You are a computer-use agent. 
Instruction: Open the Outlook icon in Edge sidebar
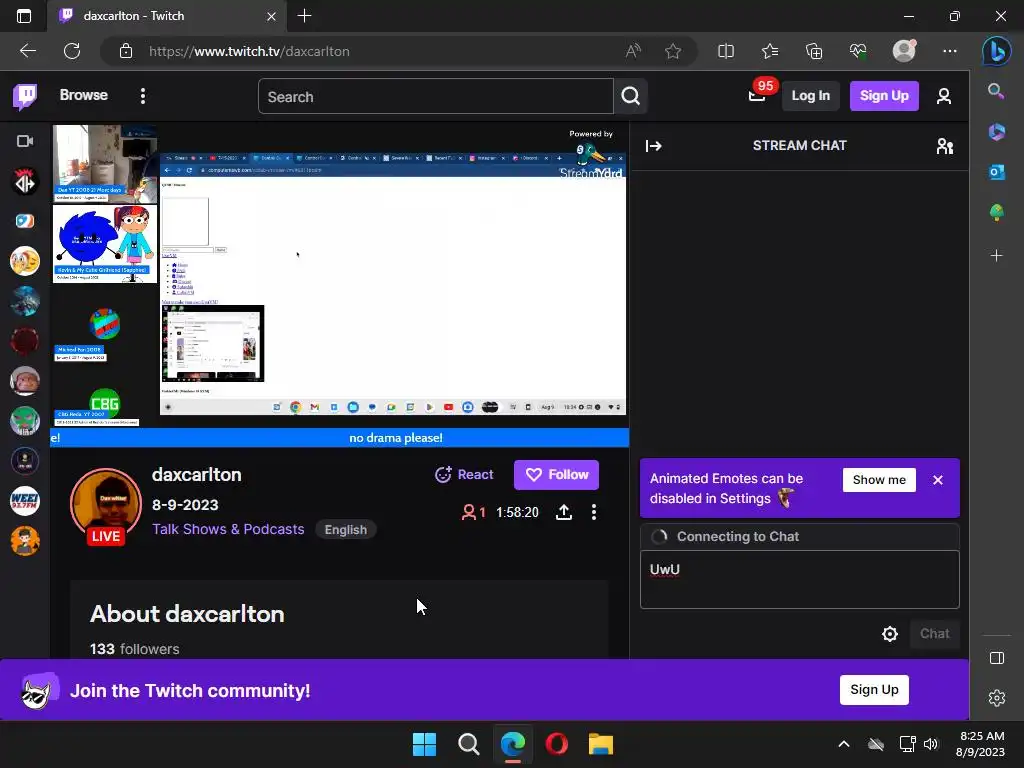pos(997,172)
